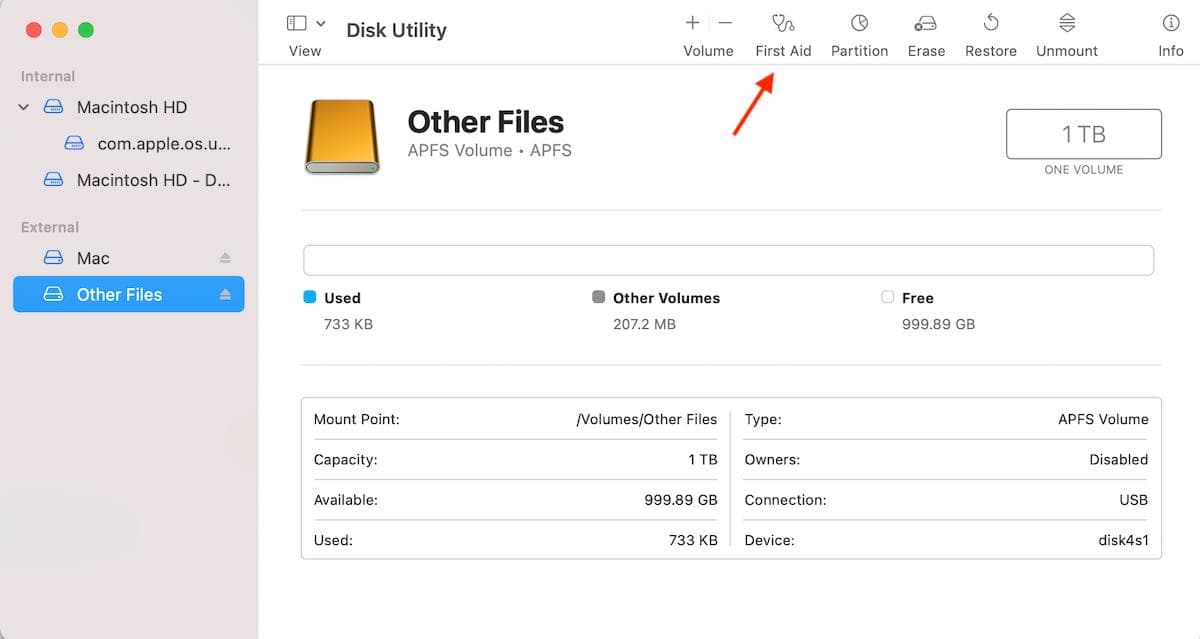The height and width of the screenshot is (639, 1200).
Task: Click the APFS Volume type value
Action: coord(1103,419)
